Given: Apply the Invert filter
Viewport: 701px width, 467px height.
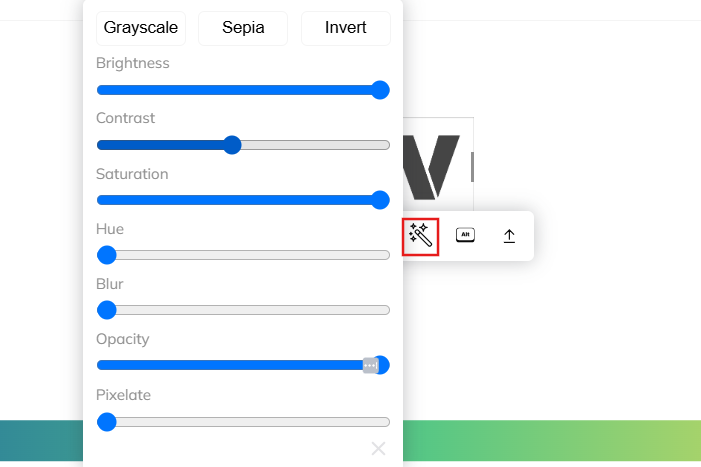Looking at the screenshot, I should [x=346, y=28].
